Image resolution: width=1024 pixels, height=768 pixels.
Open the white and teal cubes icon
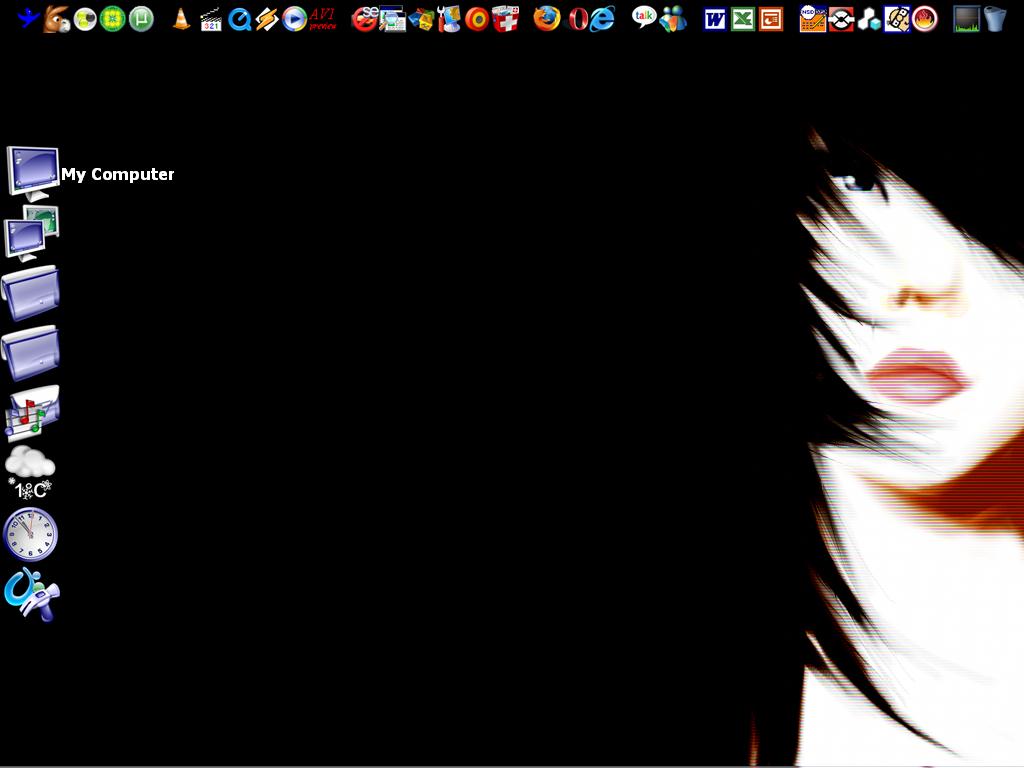(x=869, y=19)
